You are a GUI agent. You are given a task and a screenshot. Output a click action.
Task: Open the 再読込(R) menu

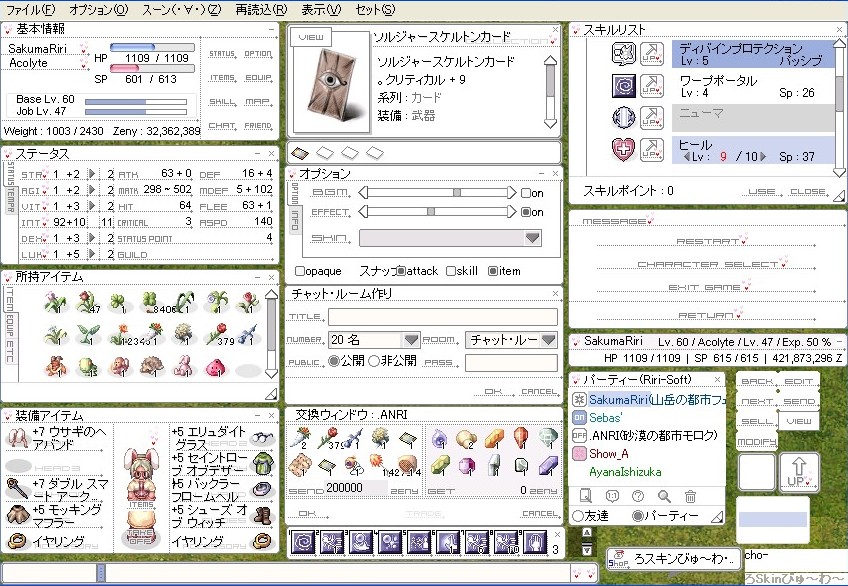click(x=261, y=9)
